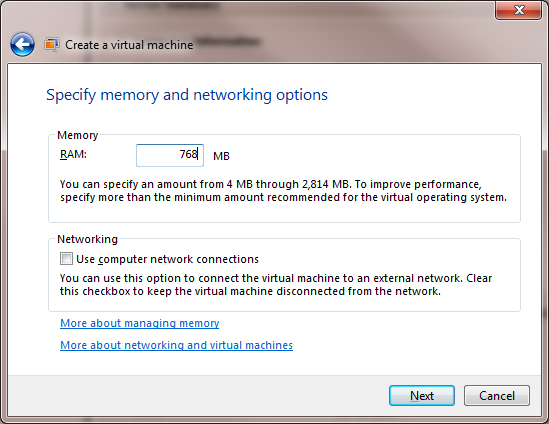Click inside the RAM value input field
The height and width of the screenshot is (424, 549).
point(170,155)
